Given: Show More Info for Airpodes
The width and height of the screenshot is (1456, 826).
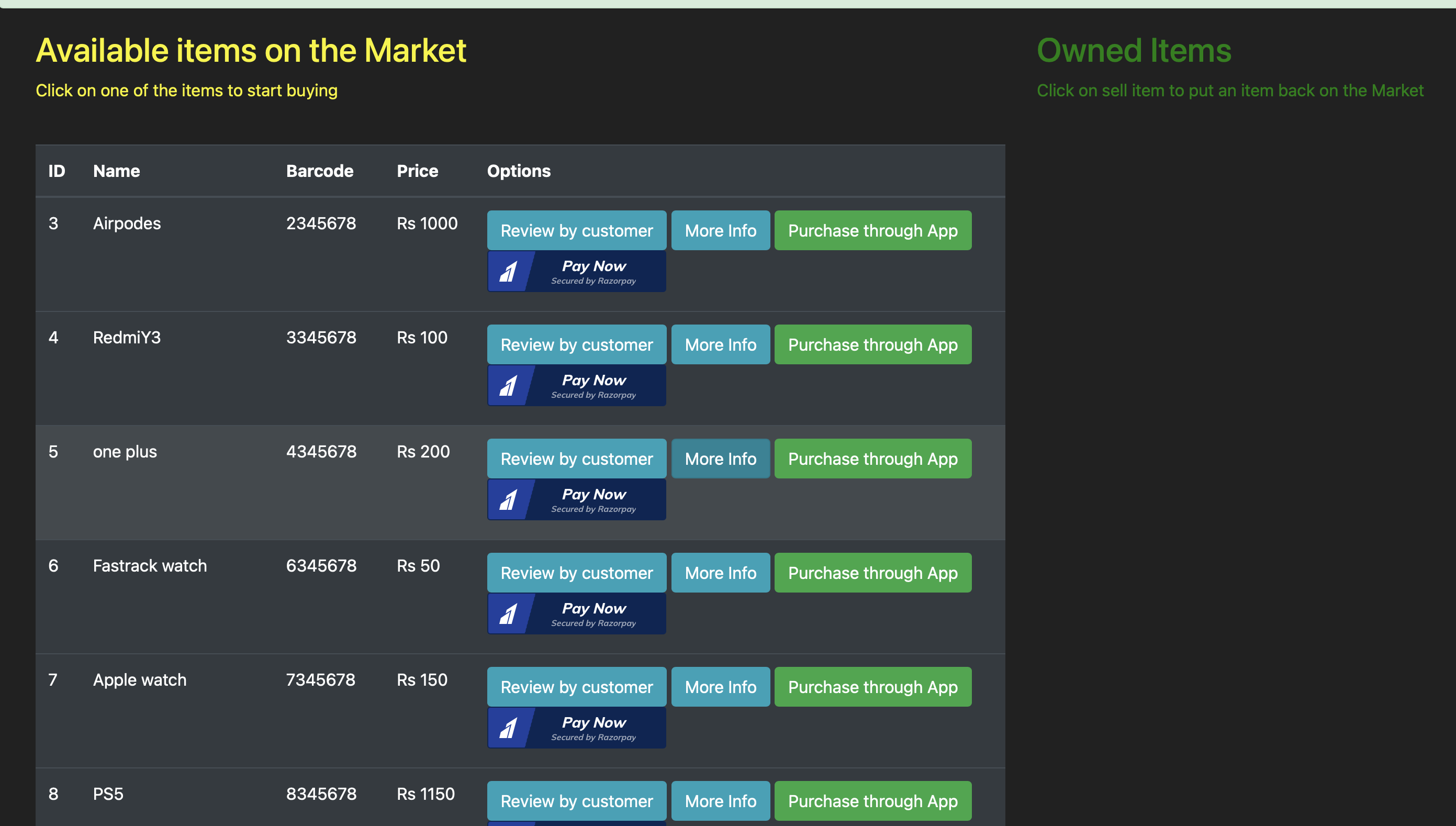Looking at the screenshot, I should tap(720, 230).
